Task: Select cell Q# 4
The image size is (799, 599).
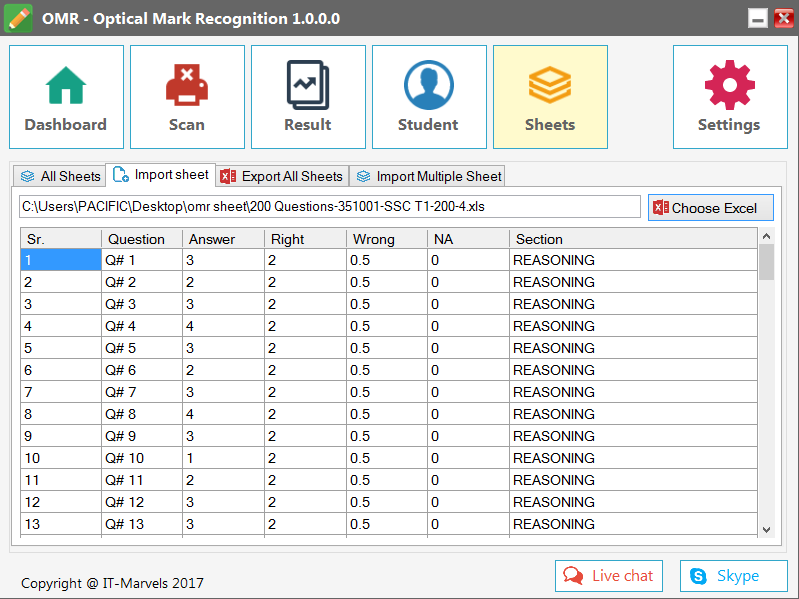Action: click(x=142, y=326)
